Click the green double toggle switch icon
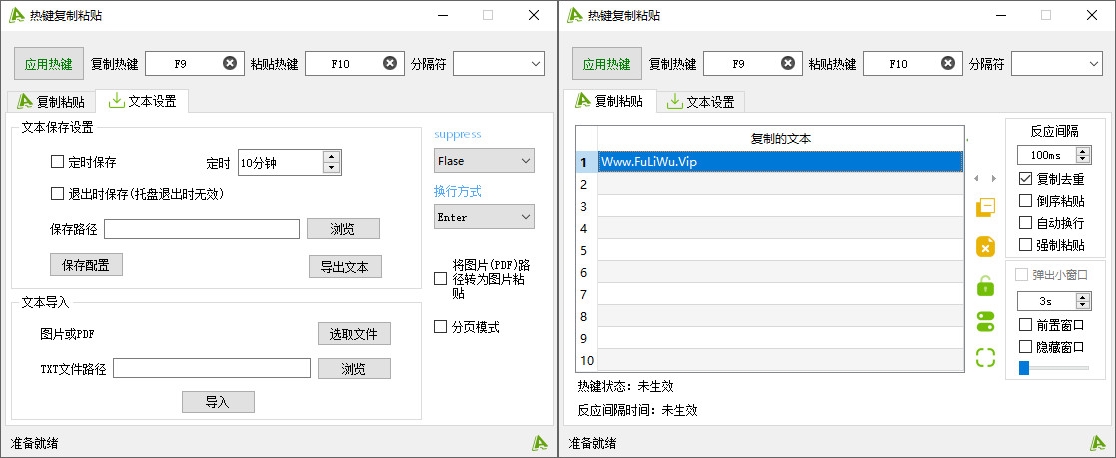 (x=985, y=321)
